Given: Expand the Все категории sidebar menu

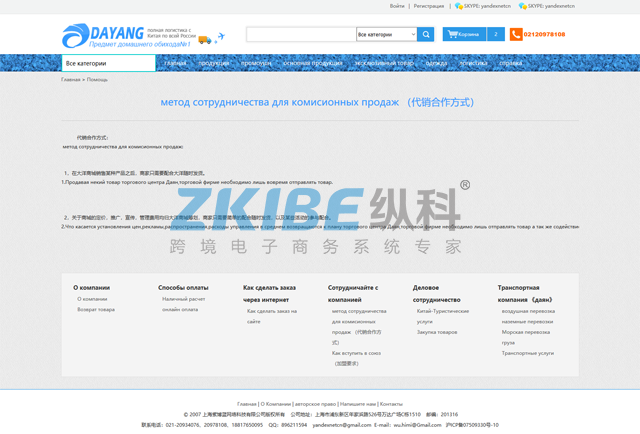Looking at the screenshot, I should click(x=109, y=63).
